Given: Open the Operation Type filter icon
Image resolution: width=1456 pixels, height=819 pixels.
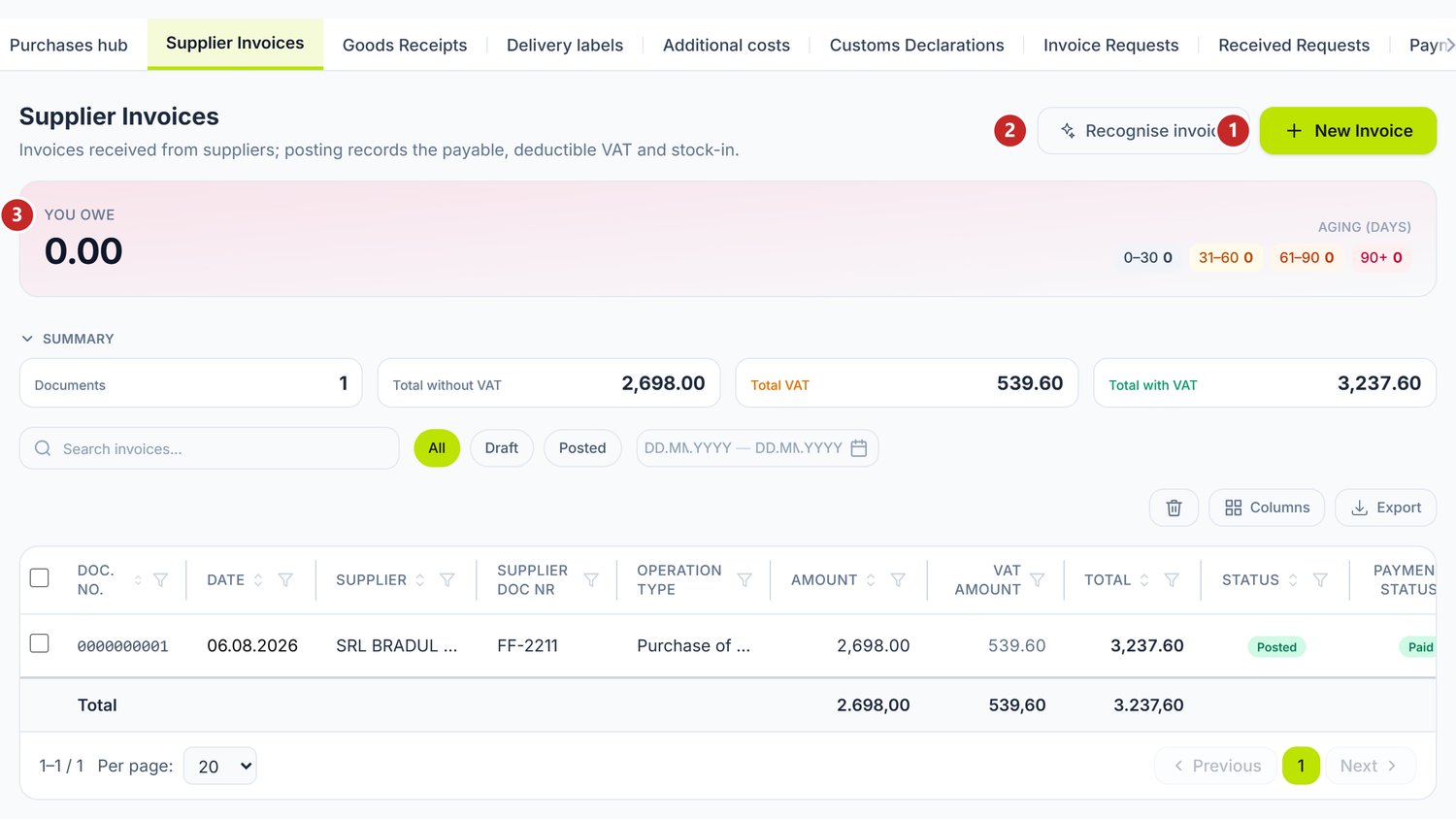Looking at the screenshot, I should click(745, 580).
